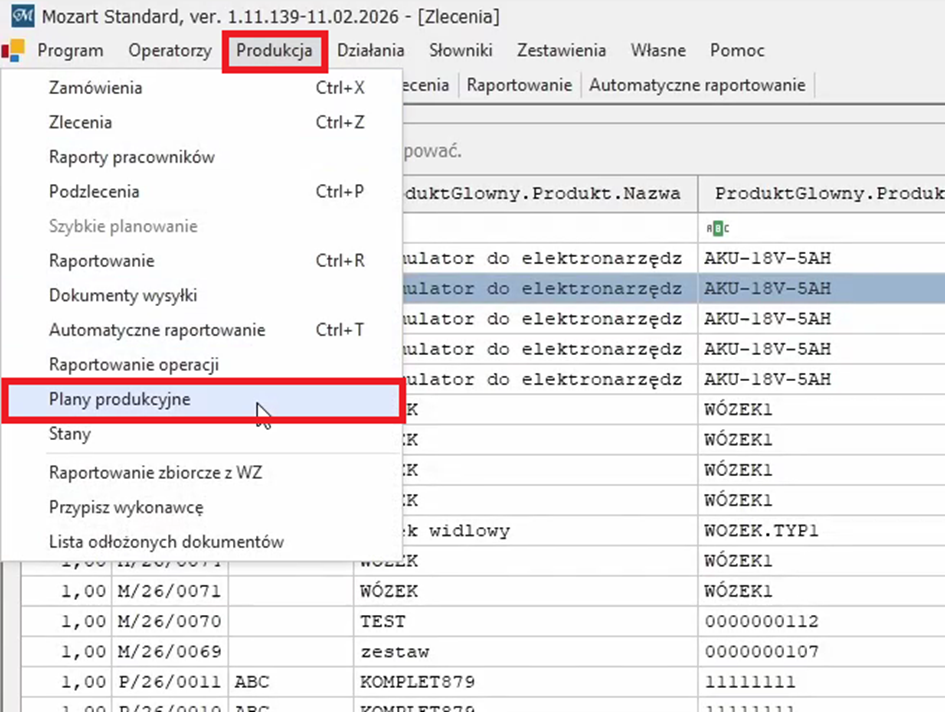
Task: Choose Raportowanie zbiorcze z WZ
Action: pos(155,473)
